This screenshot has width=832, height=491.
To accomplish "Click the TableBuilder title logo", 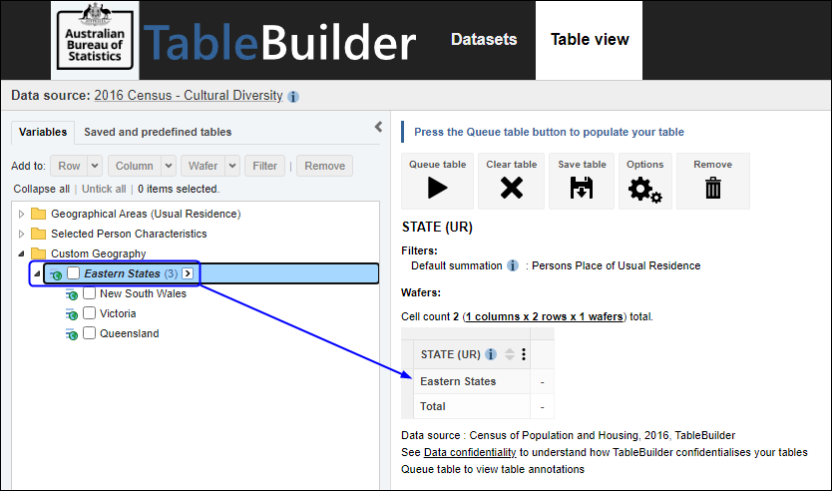I will click(x=280, y=42).
